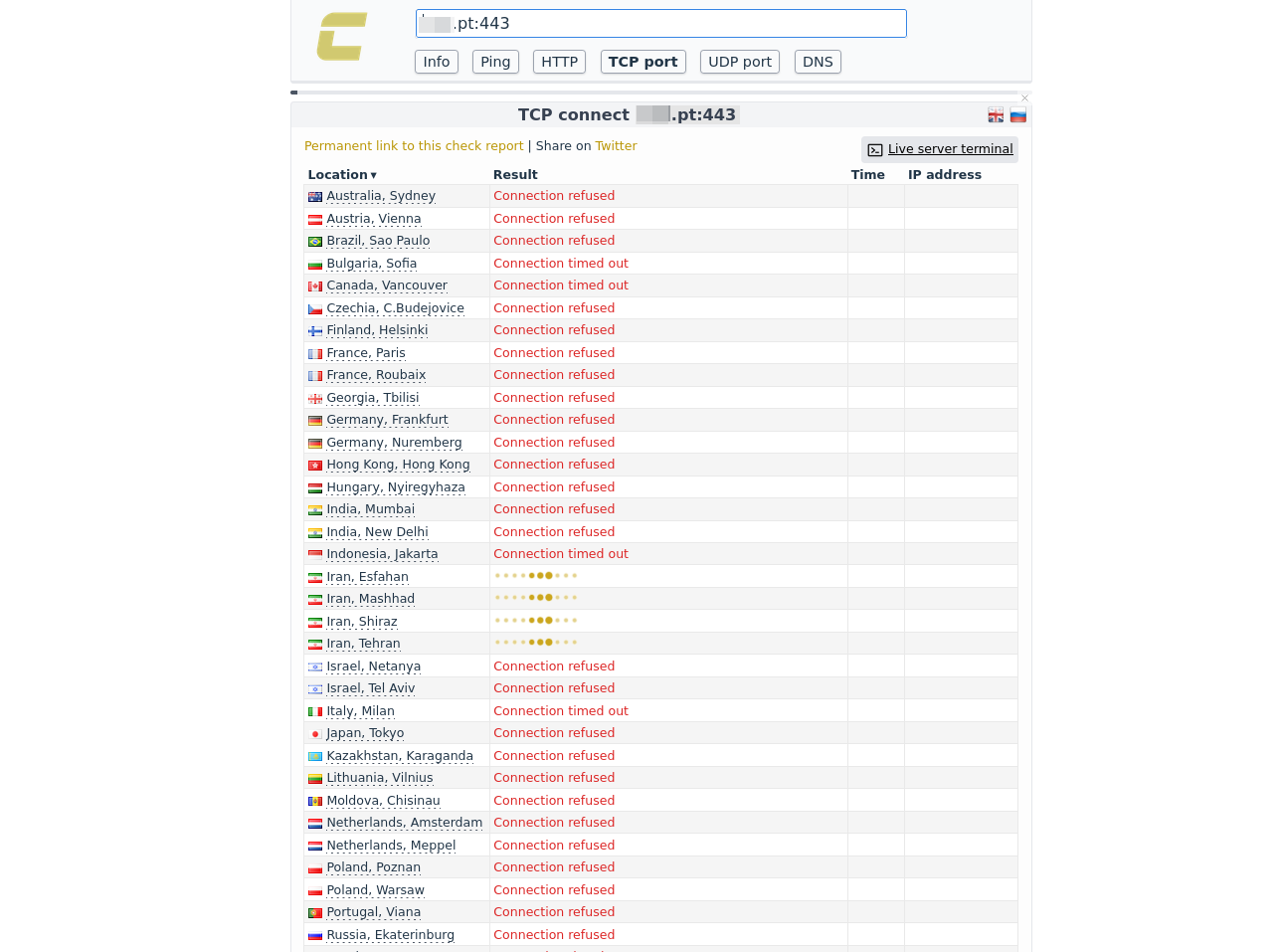Screen dimensions: 1284x952
Task: Dismiss the report with the small X icon
Action: (x=1024, y=97)
